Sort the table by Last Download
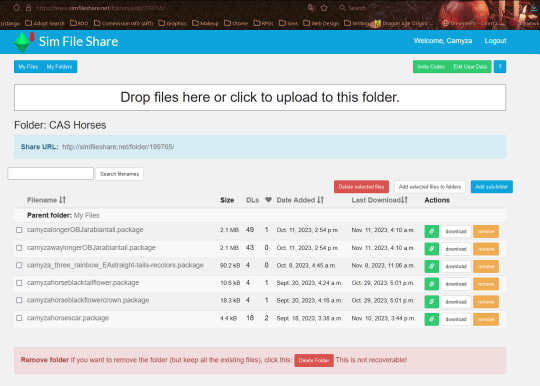 coord(380,200)
